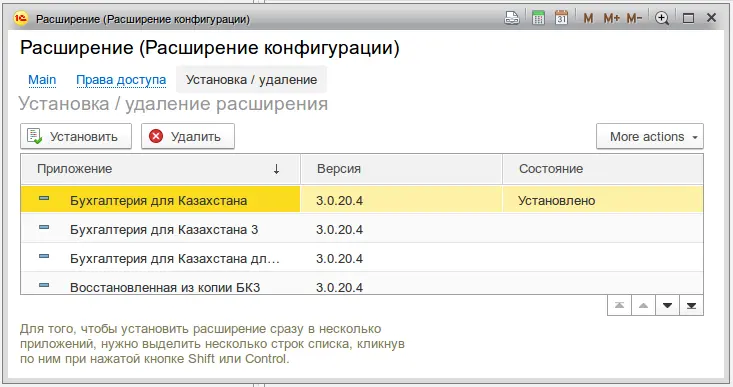This screenshot has width=733, height=387.
Task: Open the calendar icon in title bar
Action: (561, 18)
